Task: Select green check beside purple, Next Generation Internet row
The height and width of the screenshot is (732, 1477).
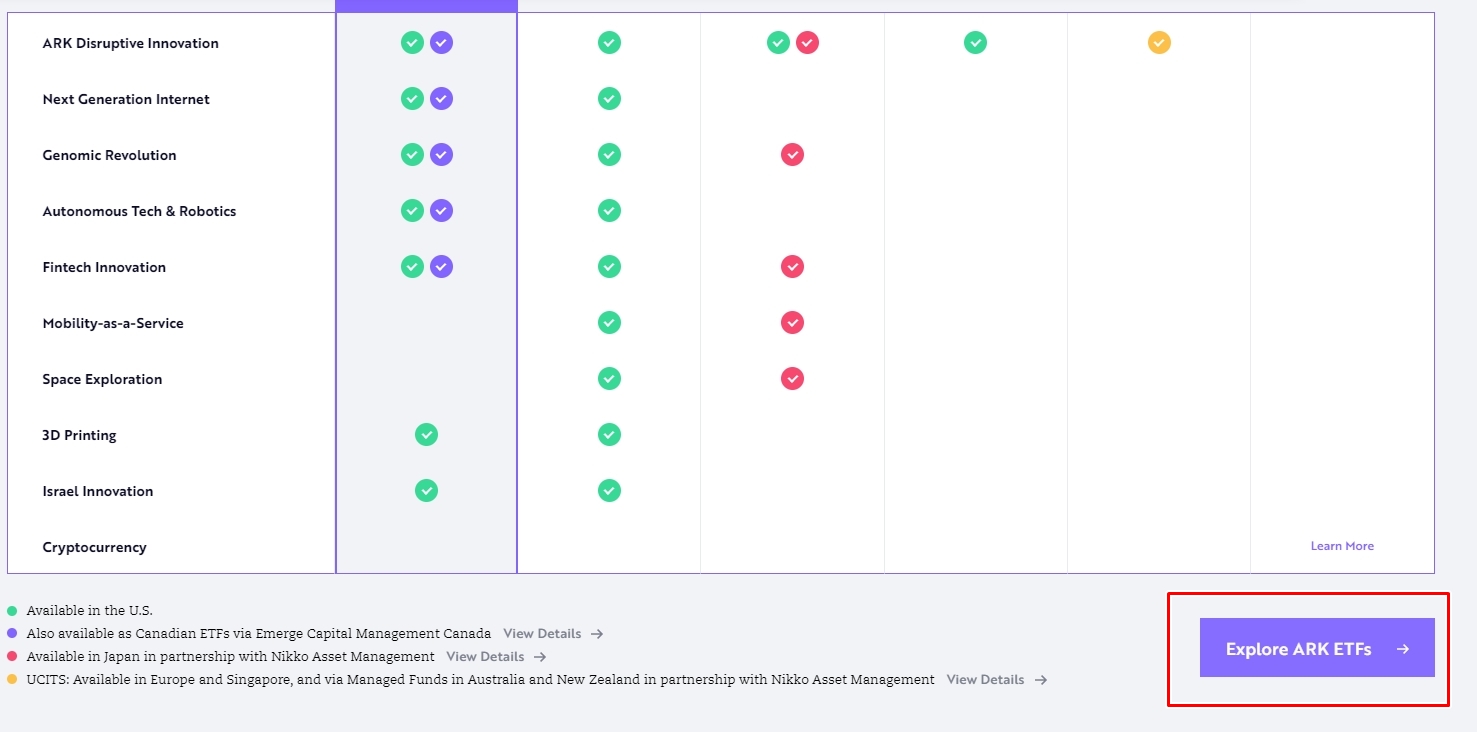Action: (412, 99)
